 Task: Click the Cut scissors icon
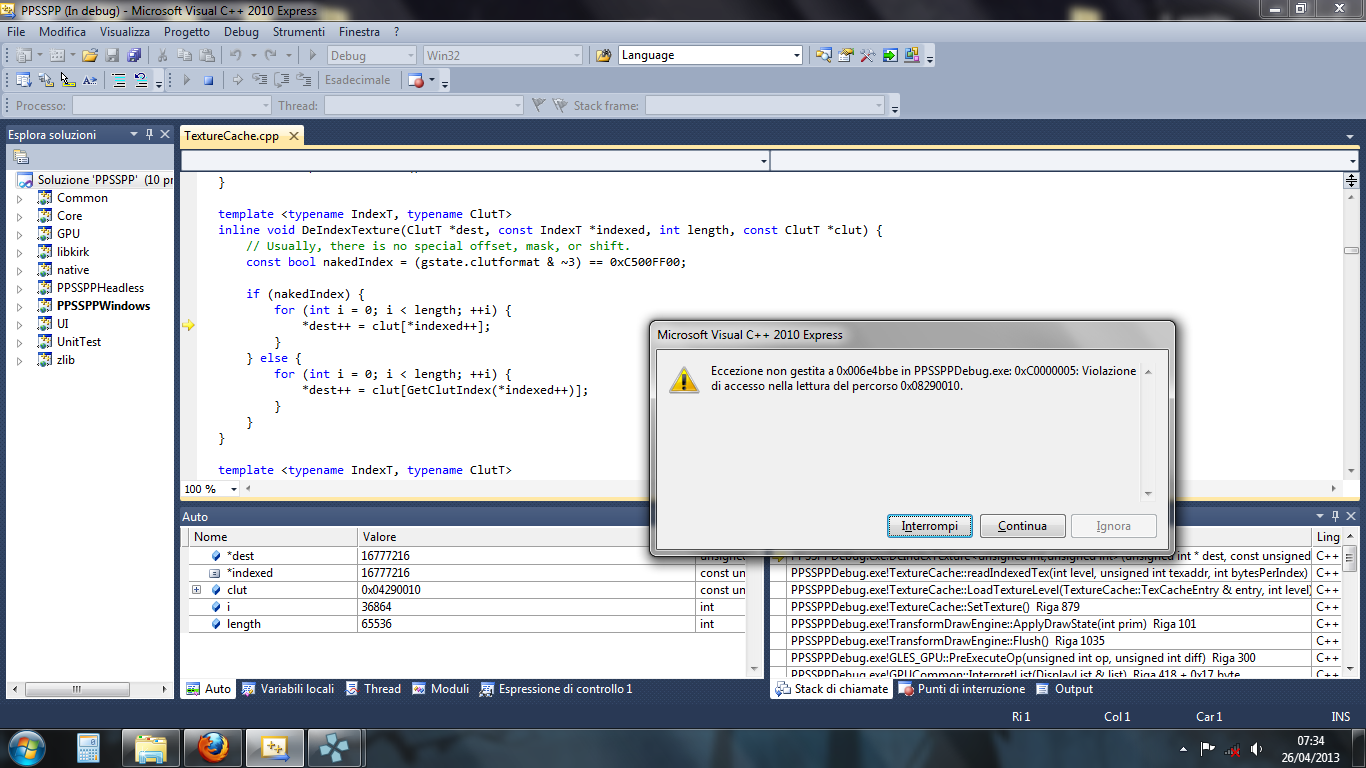coord(164,55)
